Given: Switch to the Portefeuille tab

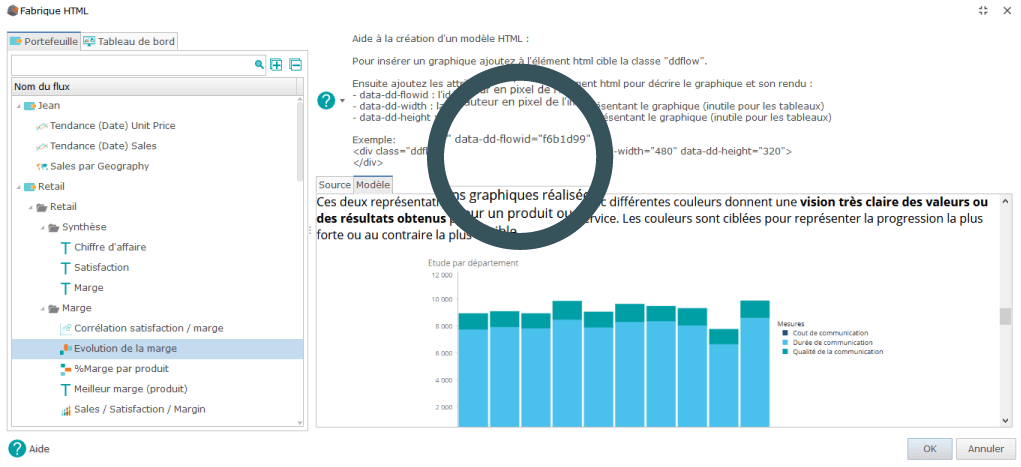Looking at the screenshot, I should tap(44, 41).
